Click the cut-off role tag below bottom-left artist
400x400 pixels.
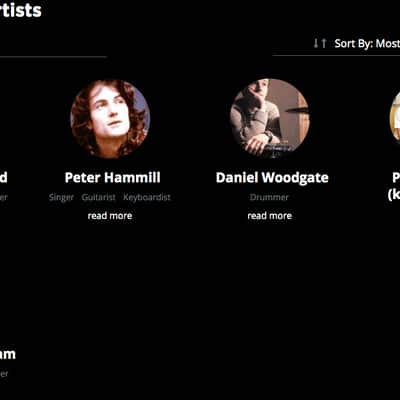tap(4, 374)
